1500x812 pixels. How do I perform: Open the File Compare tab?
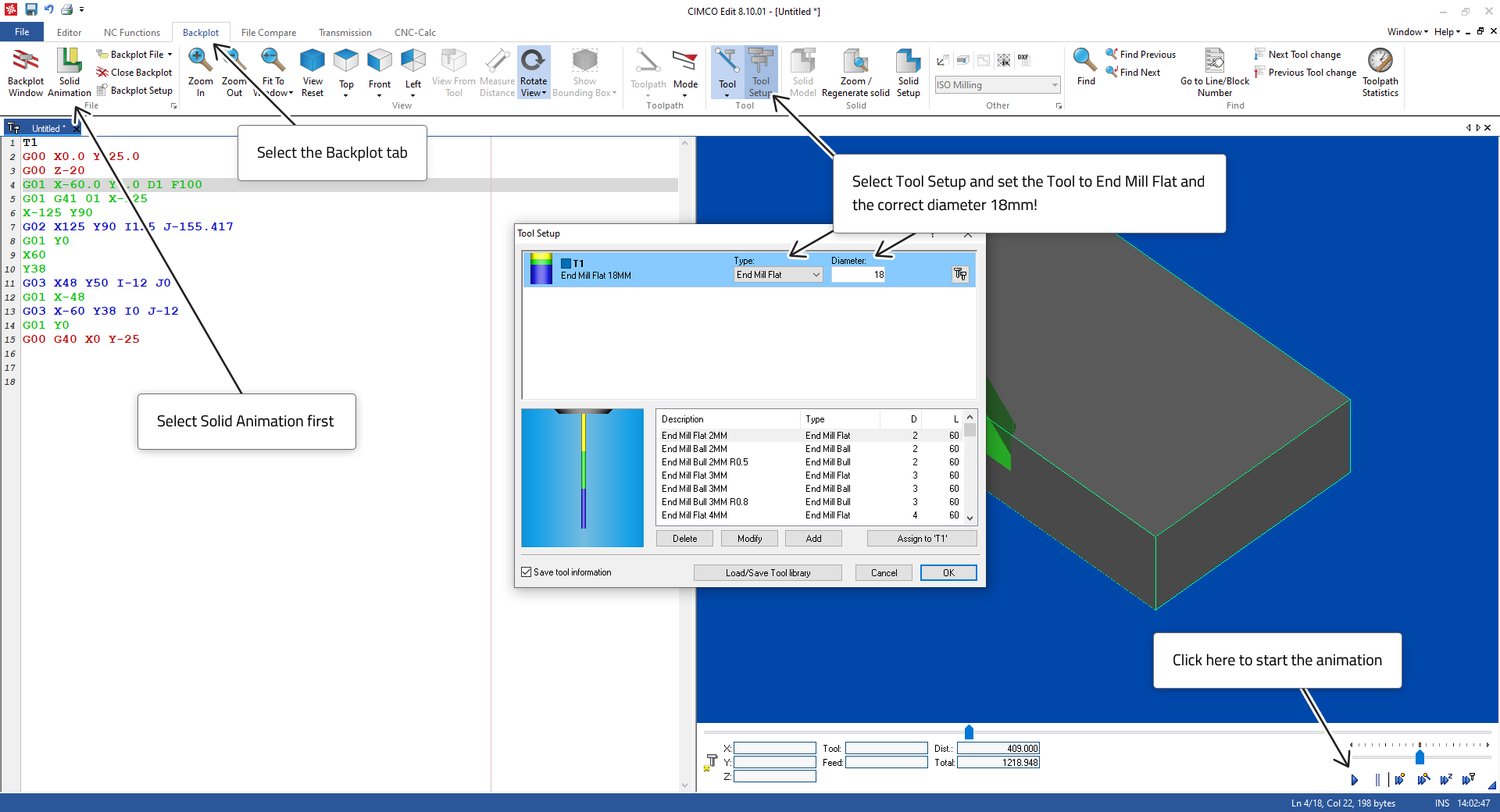(268, 33)
